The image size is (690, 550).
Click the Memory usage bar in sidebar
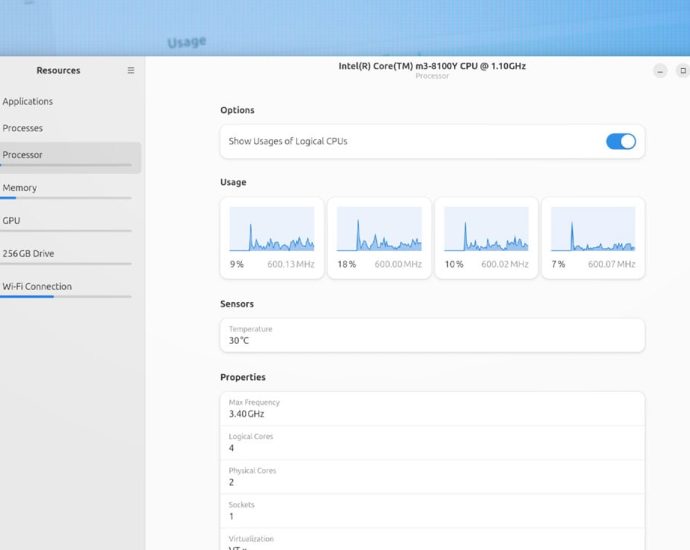[66, 198]
